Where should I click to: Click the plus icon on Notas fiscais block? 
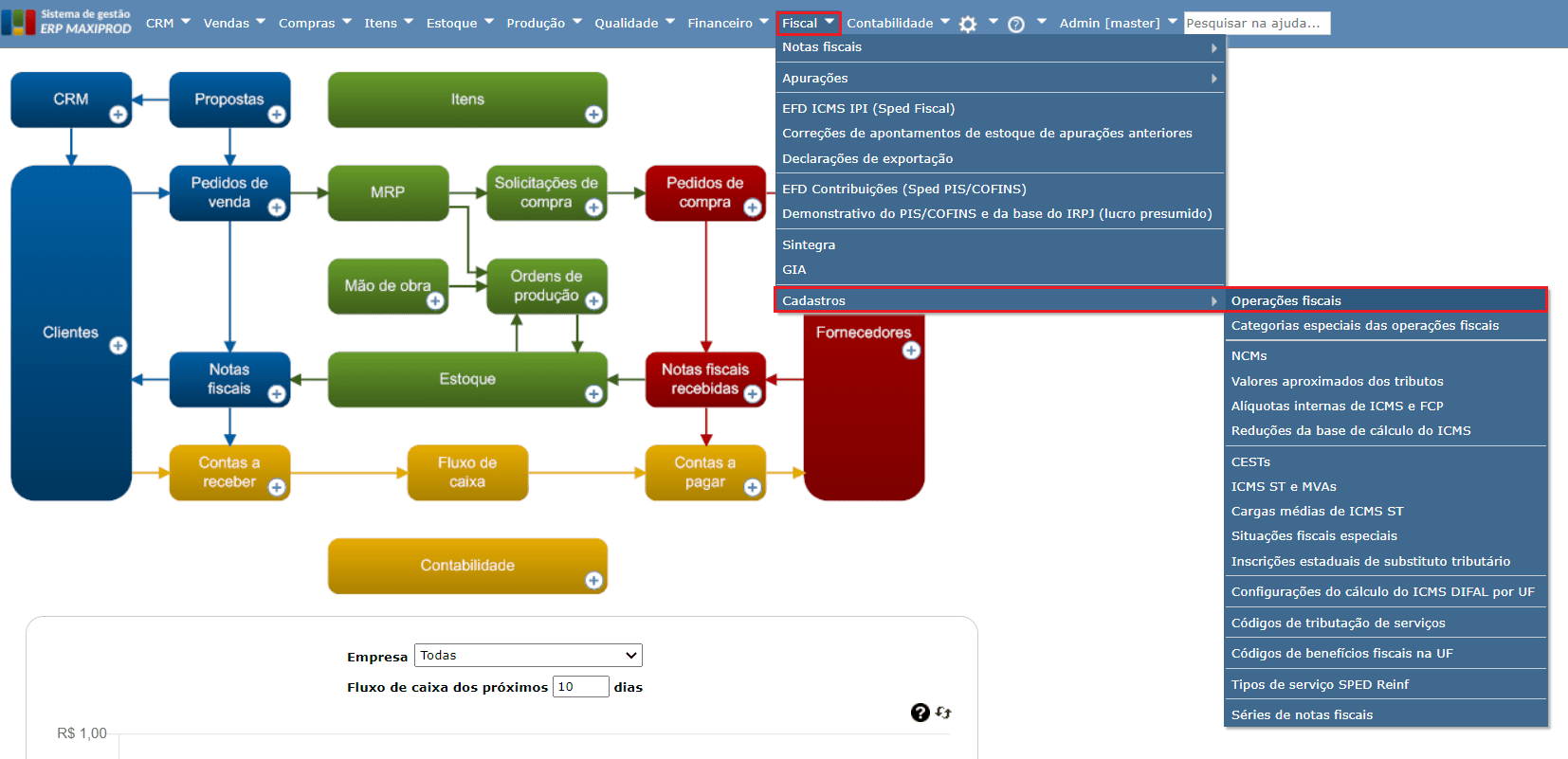(x=277, y=394)
